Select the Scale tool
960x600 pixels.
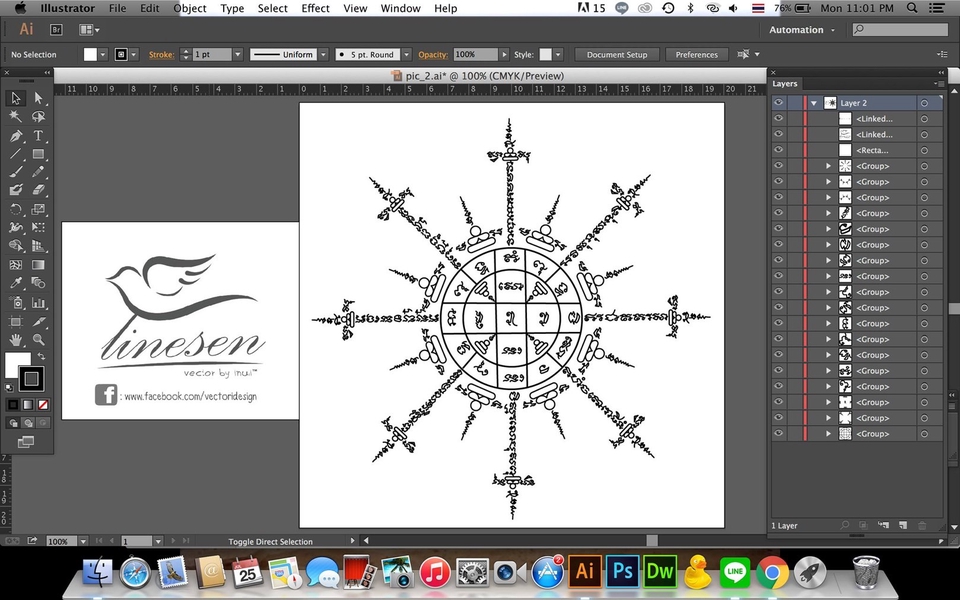click(39, 209)
